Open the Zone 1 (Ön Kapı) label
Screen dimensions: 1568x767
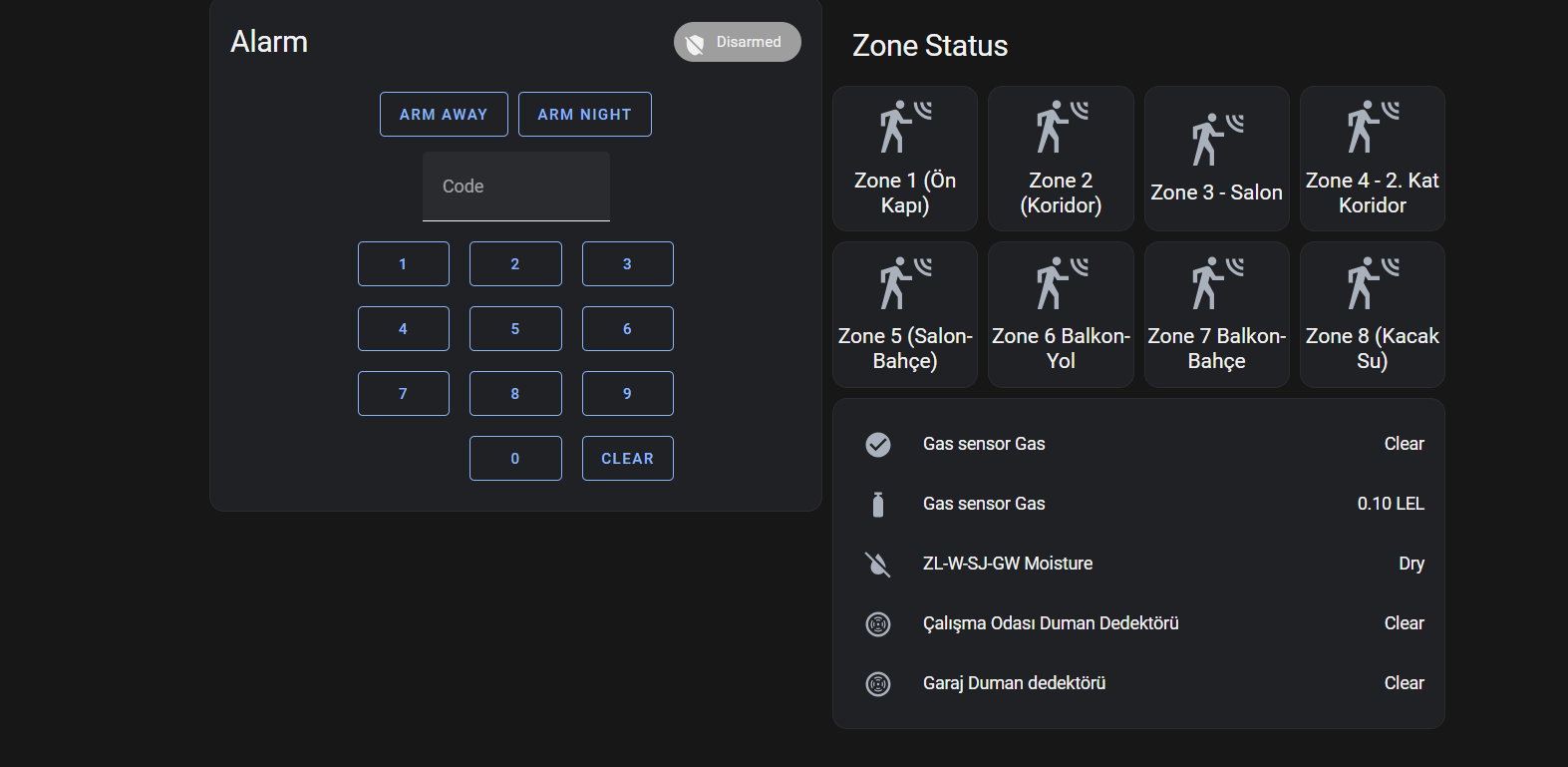905,192
